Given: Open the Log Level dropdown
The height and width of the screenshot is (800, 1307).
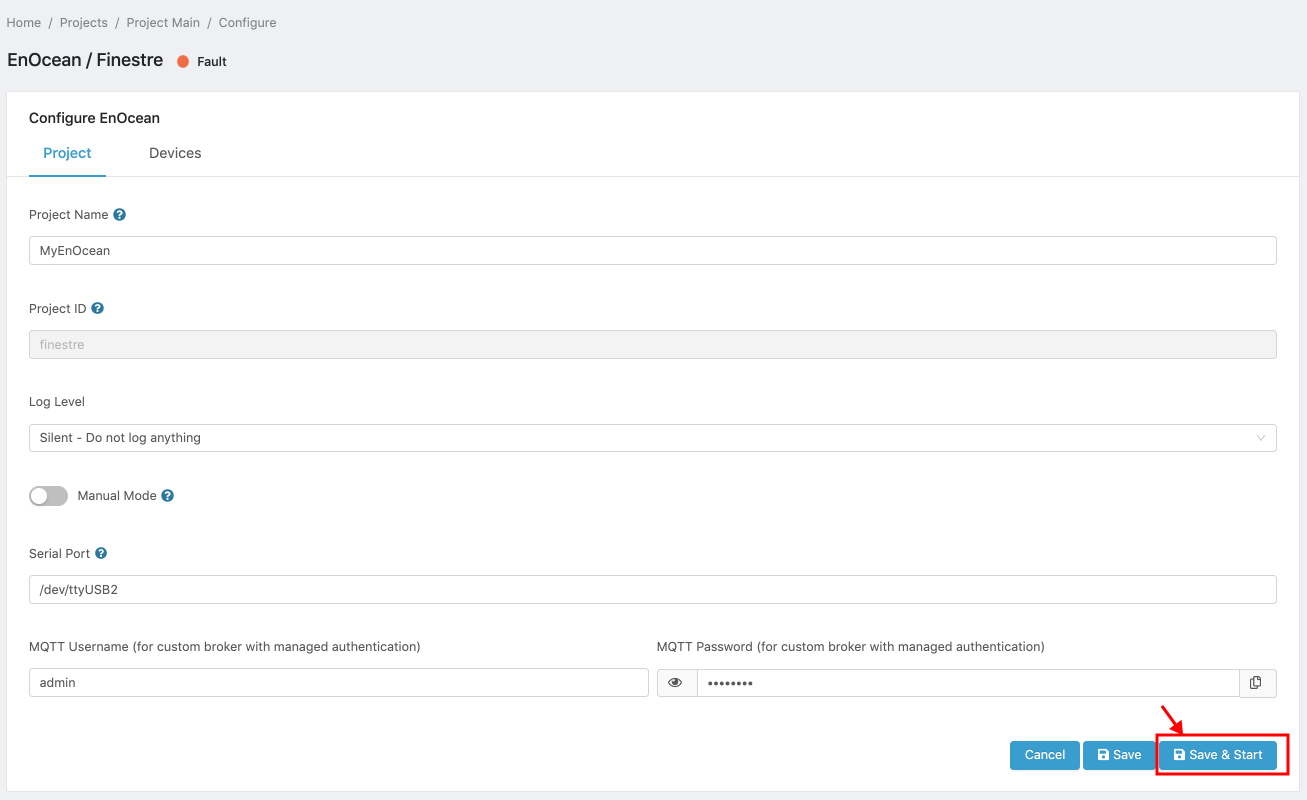Looking at the screenshot, I should point(653,438).
